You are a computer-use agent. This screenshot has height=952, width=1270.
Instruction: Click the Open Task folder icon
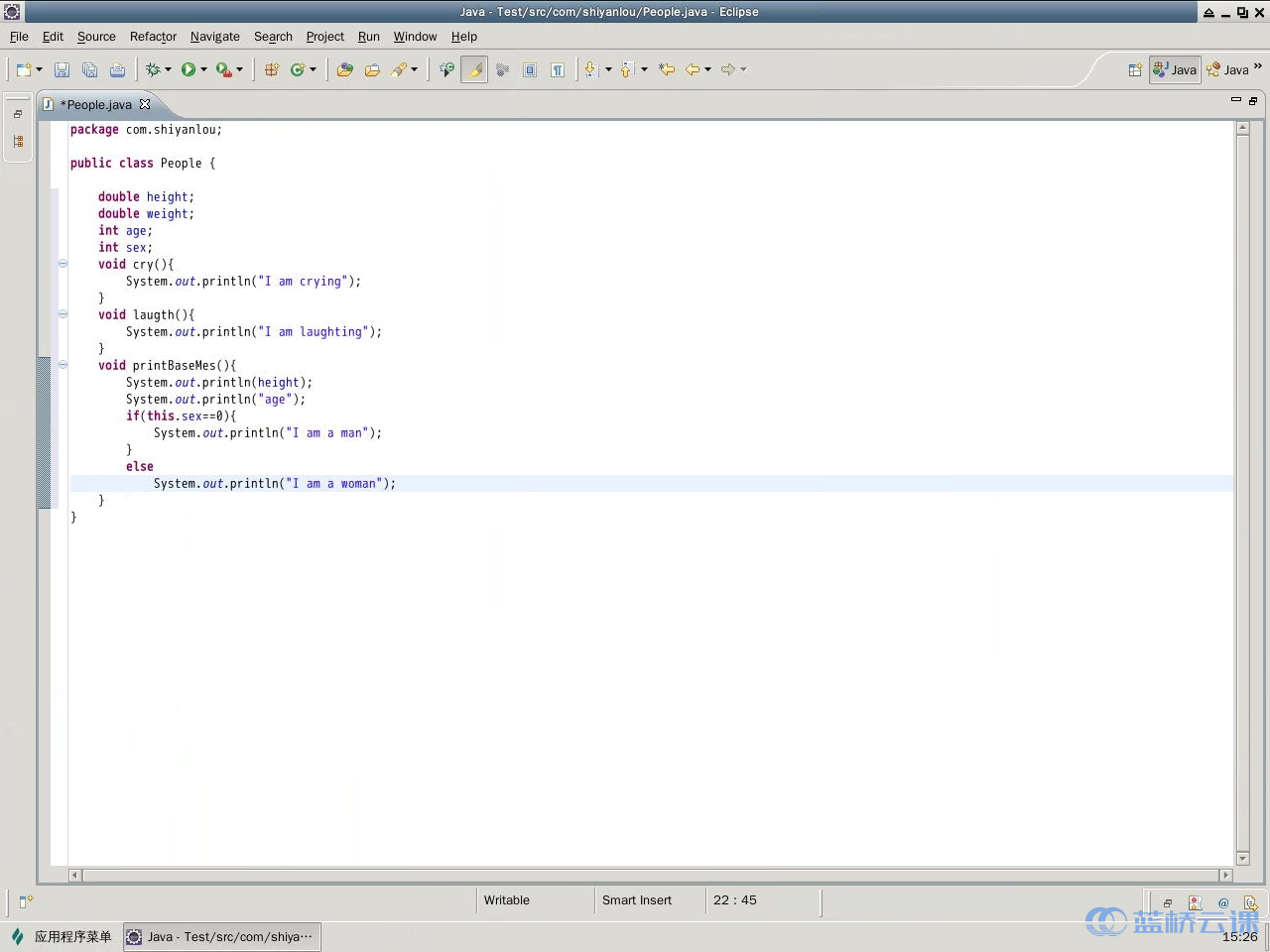(x=372, y=69)
